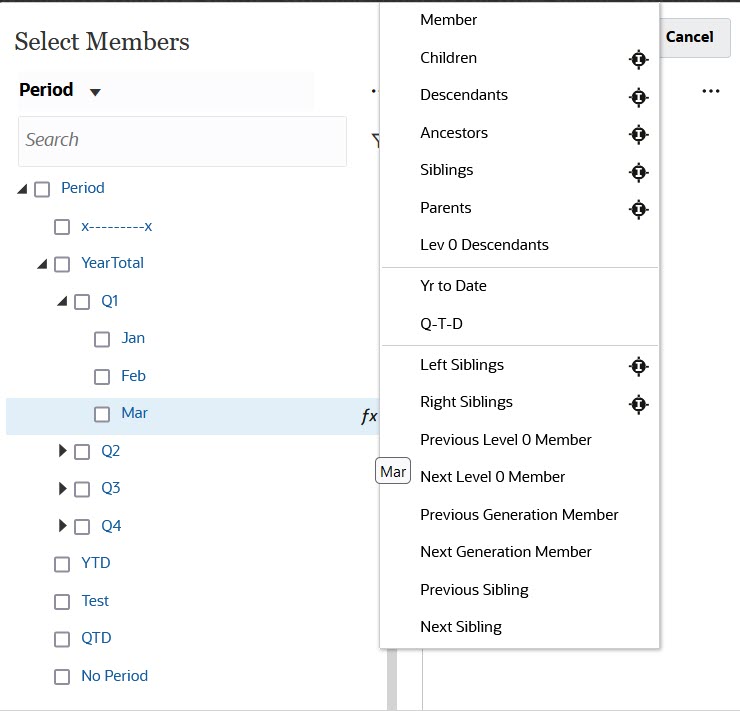Select the No Period checkbox
740x711 pixels.
(62, 677)
